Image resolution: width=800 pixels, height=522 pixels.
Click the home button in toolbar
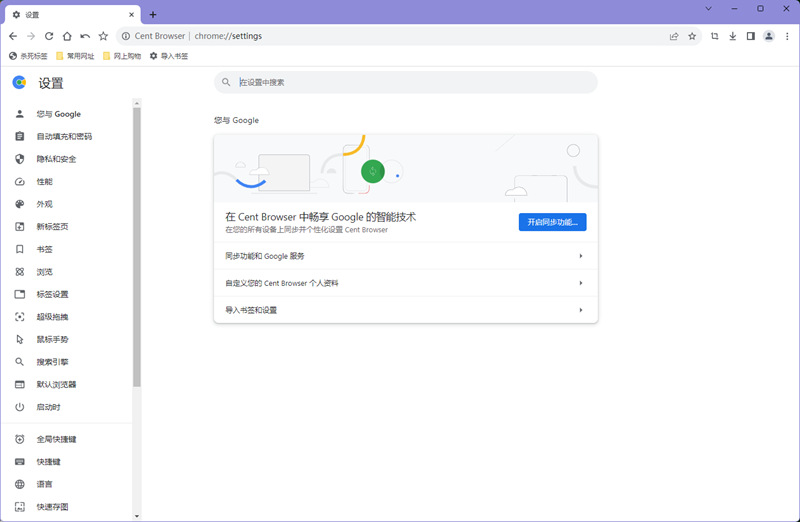(67, 36)
